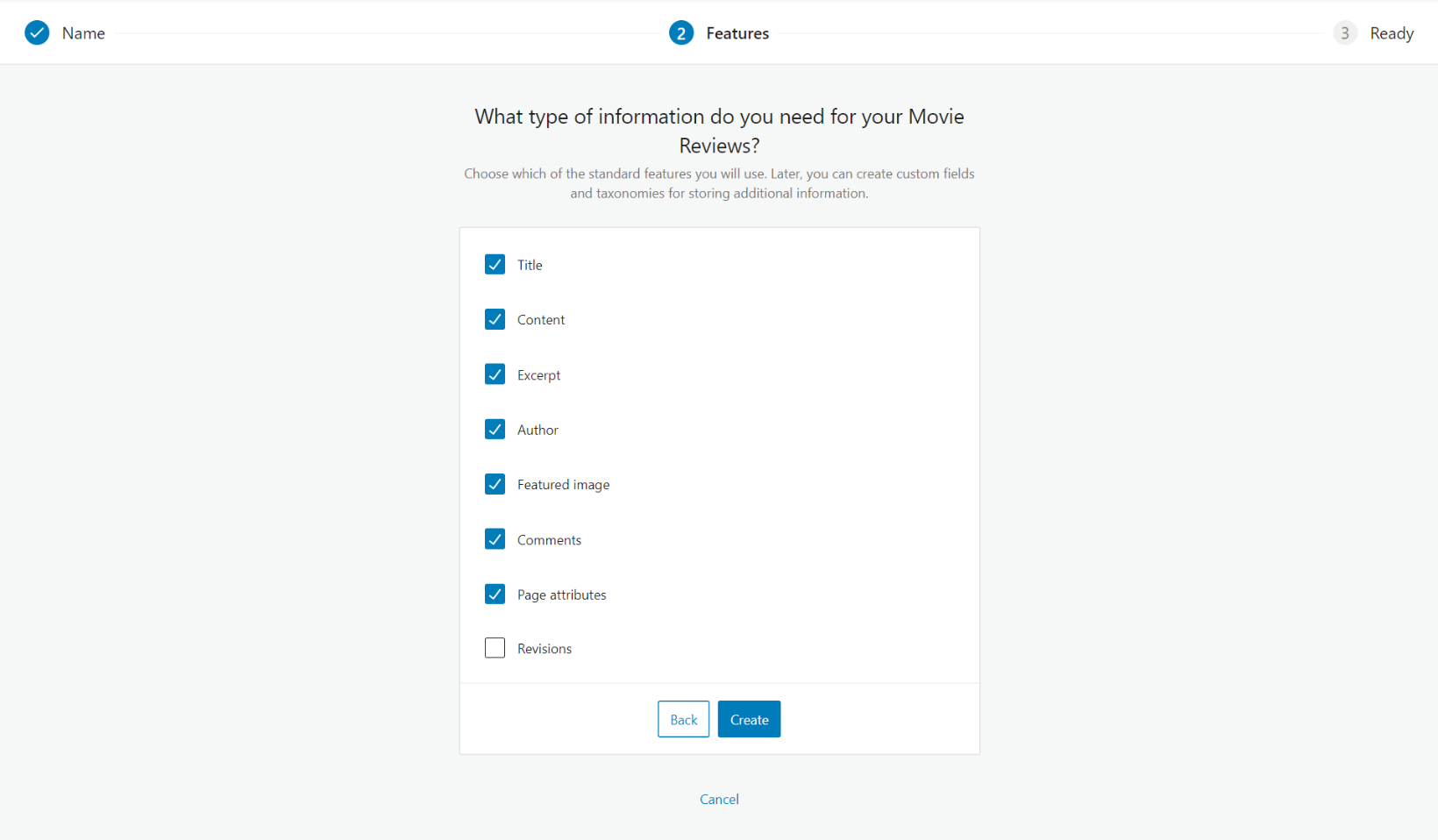Screen dimensions: 1438x840
Task: Click the Features step number 2 circle
Action: tap(681, 33)
